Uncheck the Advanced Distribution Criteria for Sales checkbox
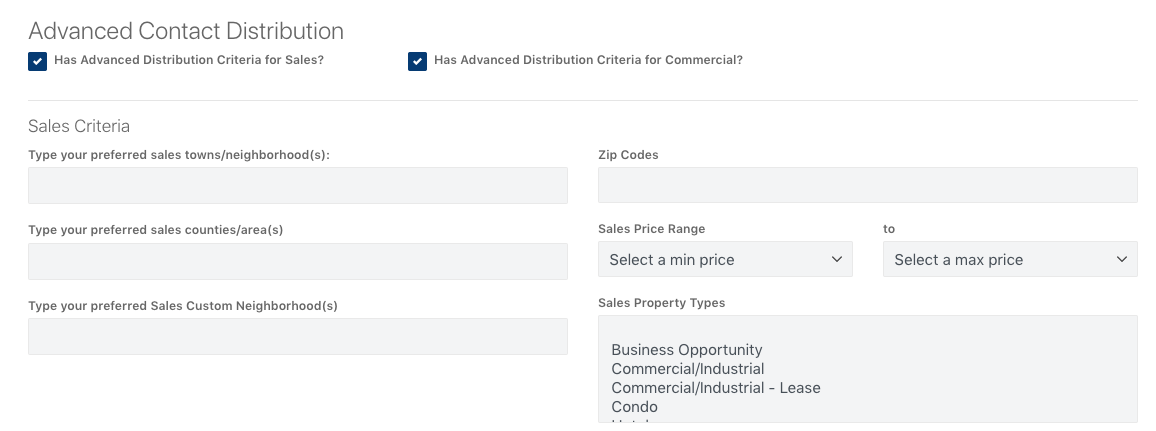1156x431 pixels. tap(37, 62)
